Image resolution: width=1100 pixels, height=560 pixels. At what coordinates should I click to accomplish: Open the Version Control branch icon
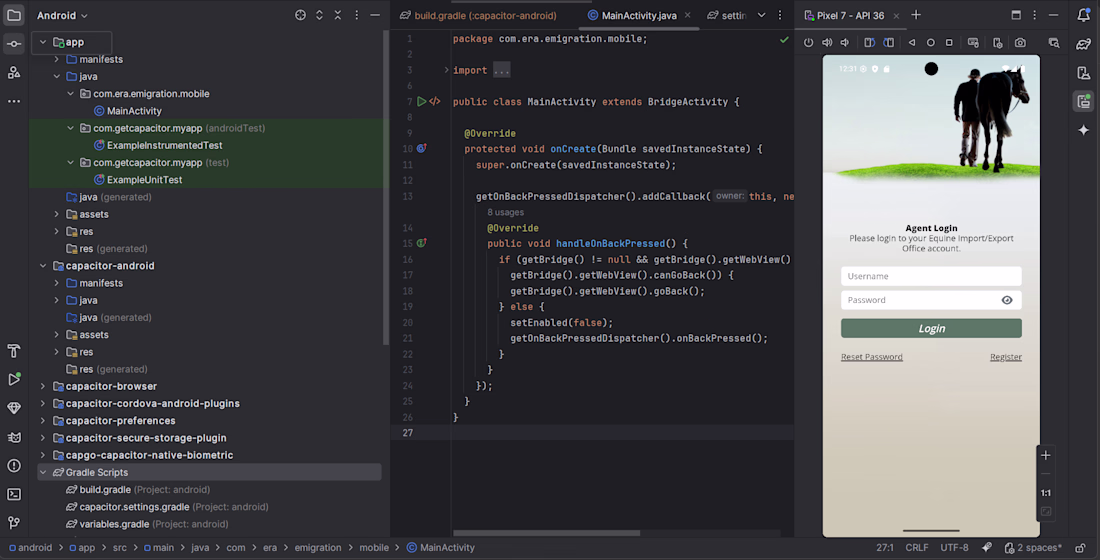coord(14,523)
